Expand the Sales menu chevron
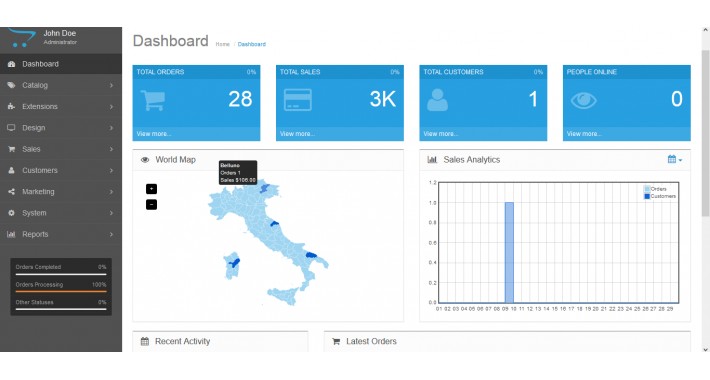Image resolution: width=710 pixels, height=380 pixels. [111, 149]
